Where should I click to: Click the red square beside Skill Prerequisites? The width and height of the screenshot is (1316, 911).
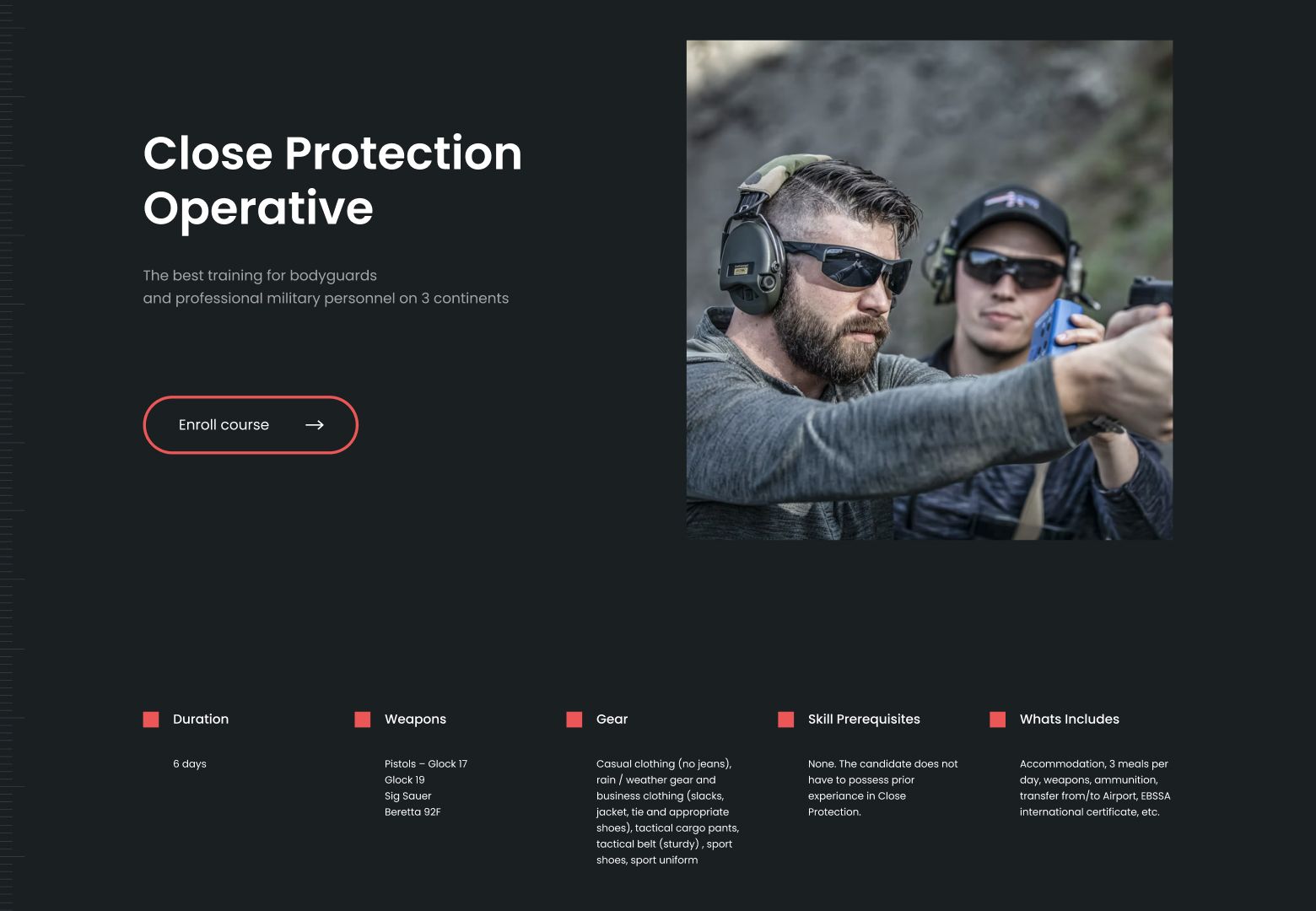(x=786, y=720)
